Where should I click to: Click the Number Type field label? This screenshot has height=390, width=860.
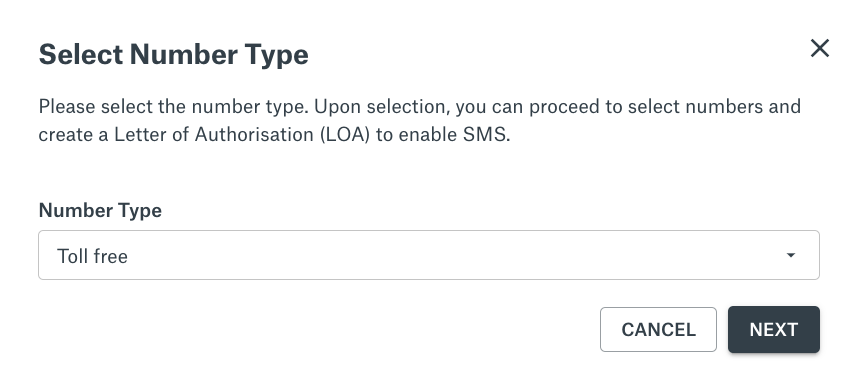100,210
